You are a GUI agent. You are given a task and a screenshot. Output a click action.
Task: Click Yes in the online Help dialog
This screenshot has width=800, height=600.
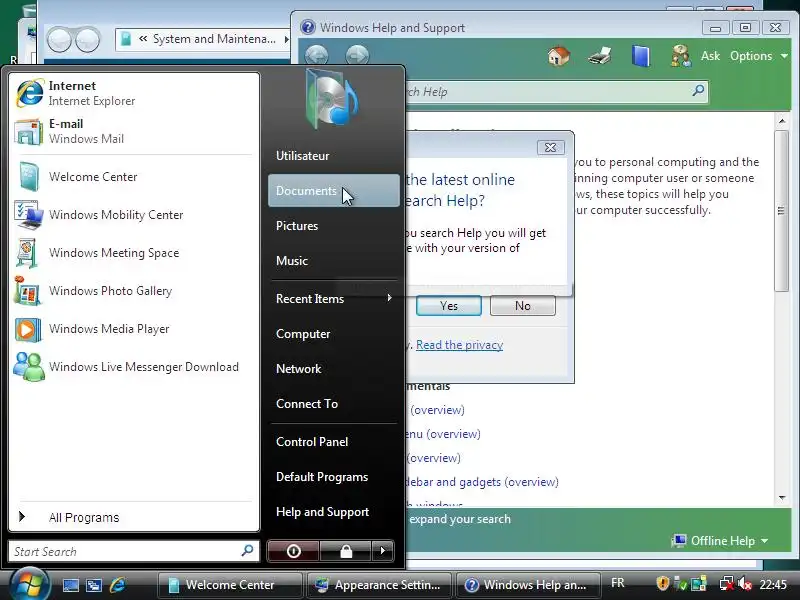click(448, 306)
